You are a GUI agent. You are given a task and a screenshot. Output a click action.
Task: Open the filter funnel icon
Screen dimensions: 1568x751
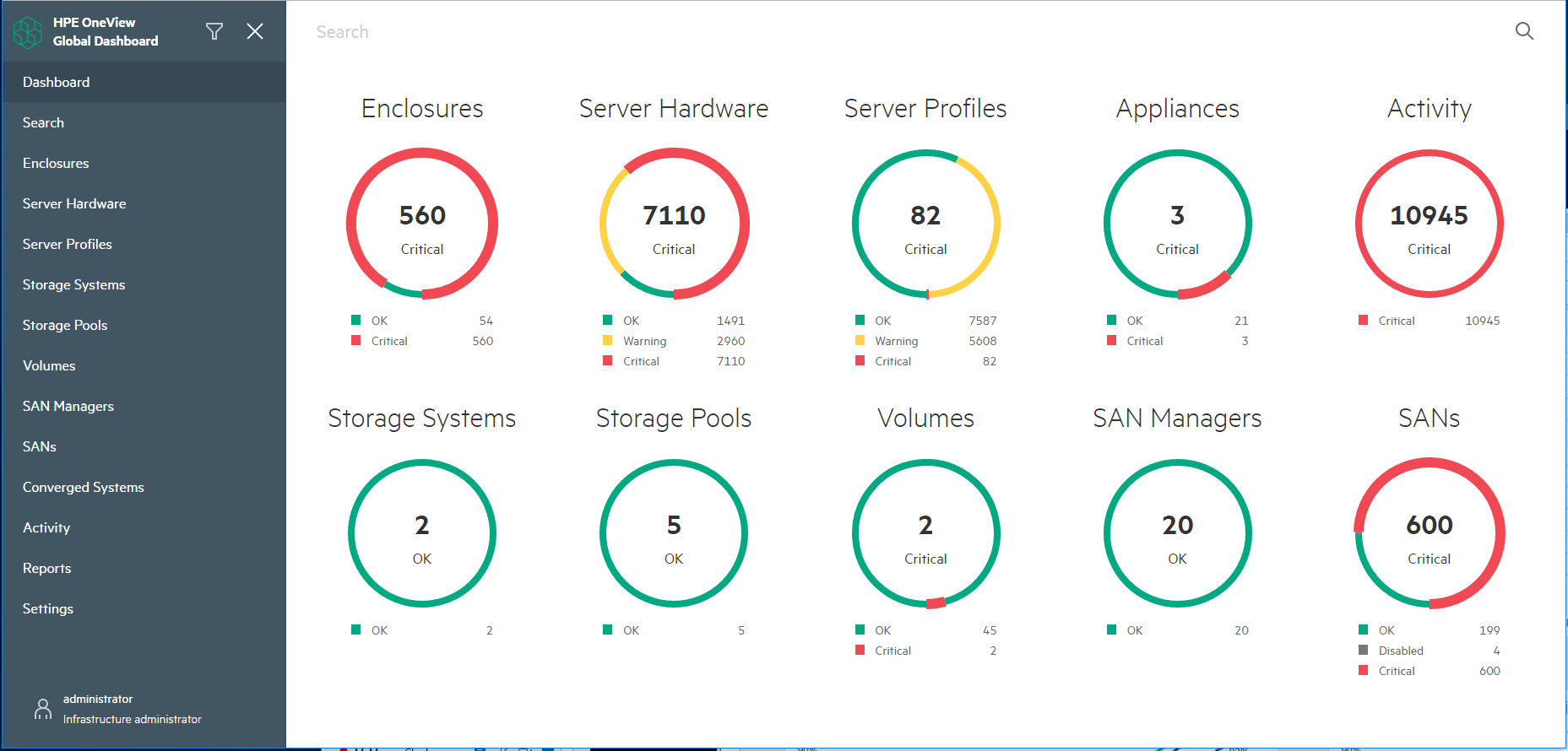(x=214, y=31)
